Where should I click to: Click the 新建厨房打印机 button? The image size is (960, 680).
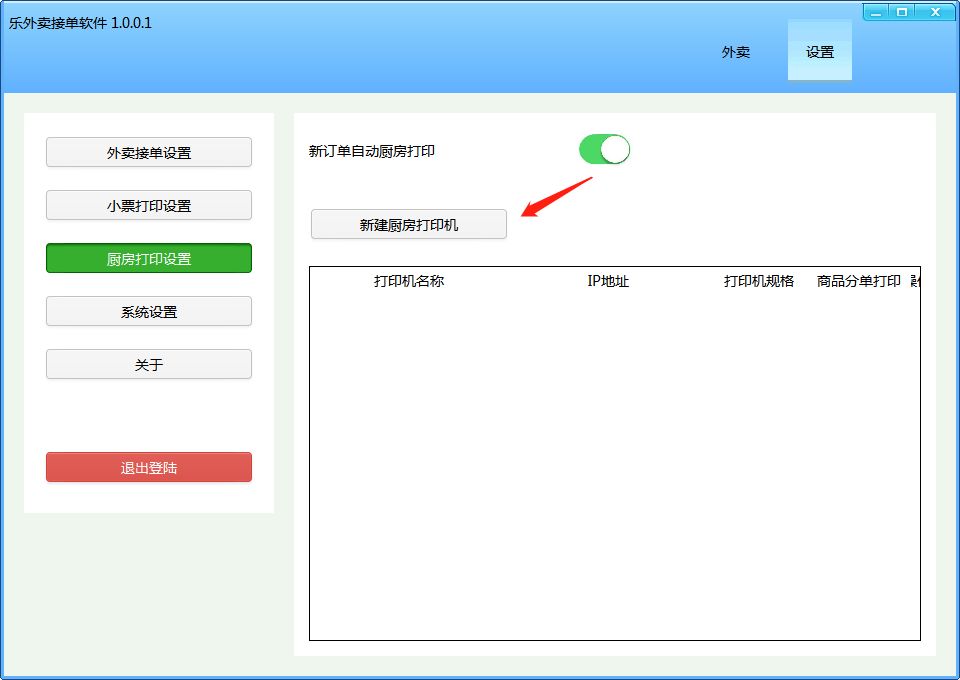point(409,225)
